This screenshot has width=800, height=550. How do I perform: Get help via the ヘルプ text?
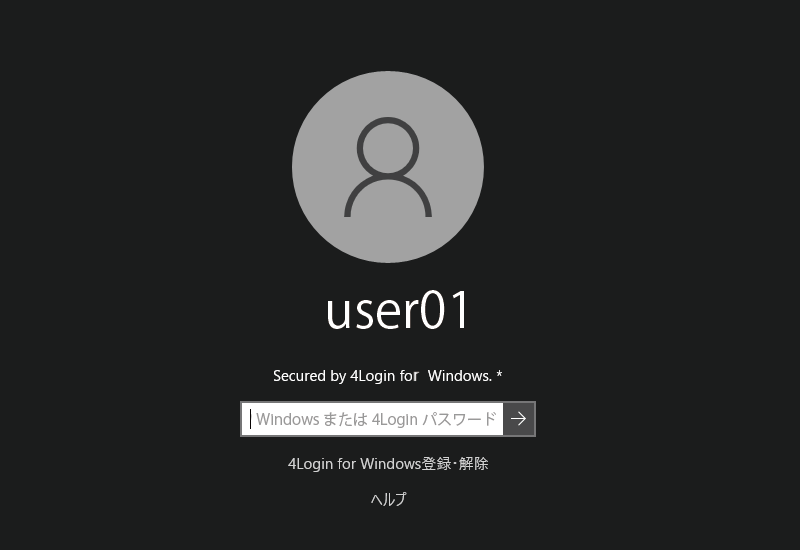pyautogui.click(x=388, y=498)
